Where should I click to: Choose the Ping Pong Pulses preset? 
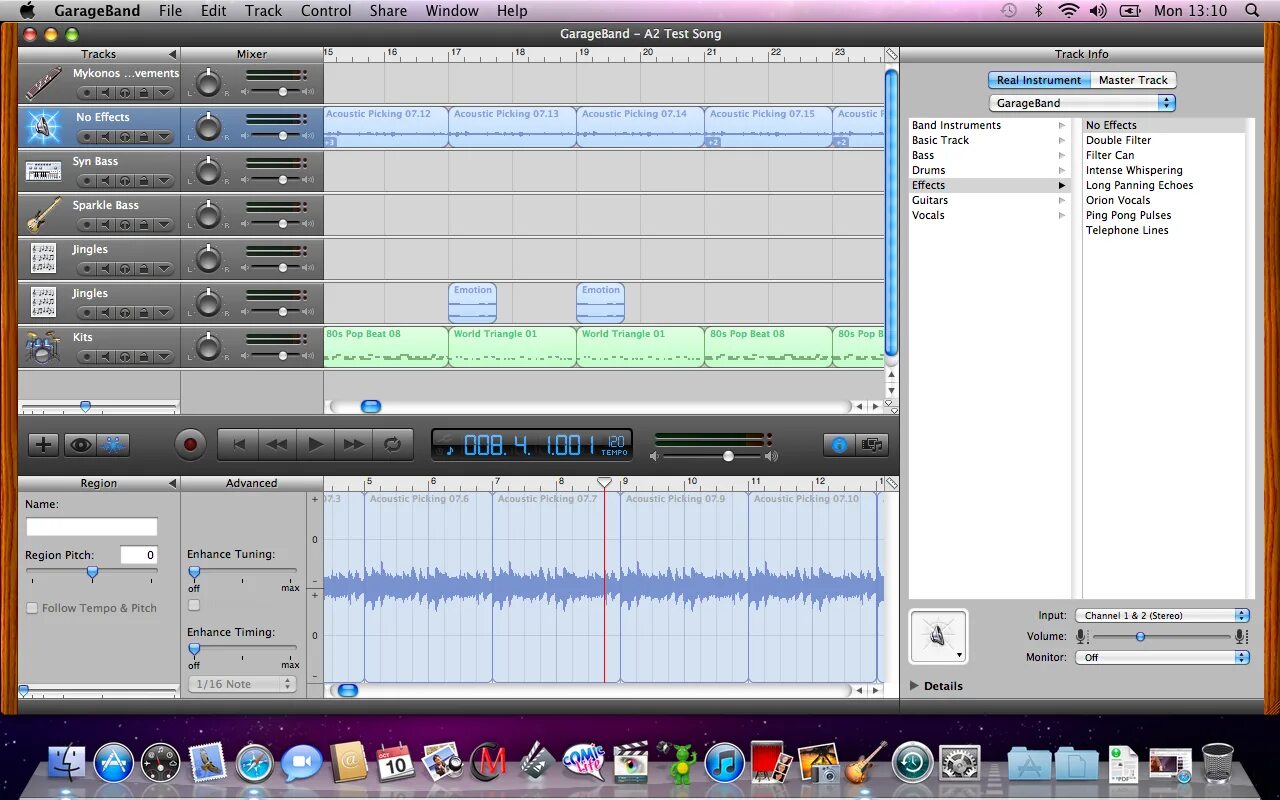(x=1128, y=215)
